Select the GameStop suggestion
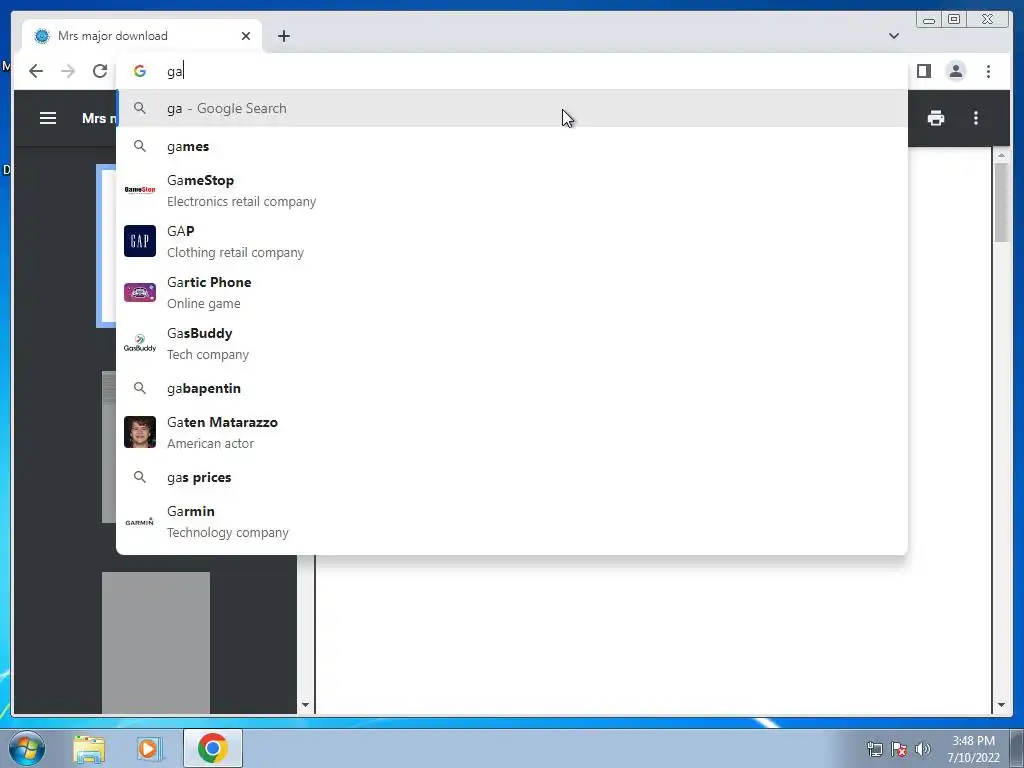Image resolution: width=1024 pixels, height=768 pixels. point(512,190)
